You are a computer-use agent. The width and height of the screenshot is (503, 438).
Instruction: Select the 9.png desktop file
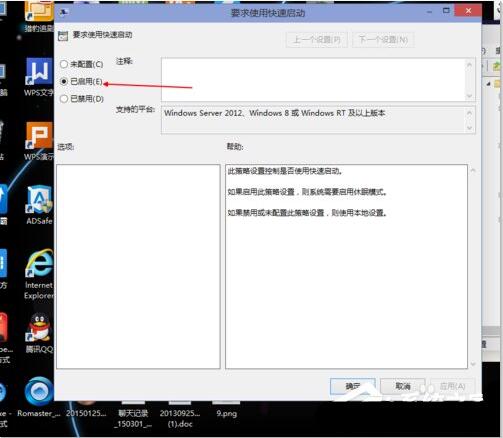226,410
